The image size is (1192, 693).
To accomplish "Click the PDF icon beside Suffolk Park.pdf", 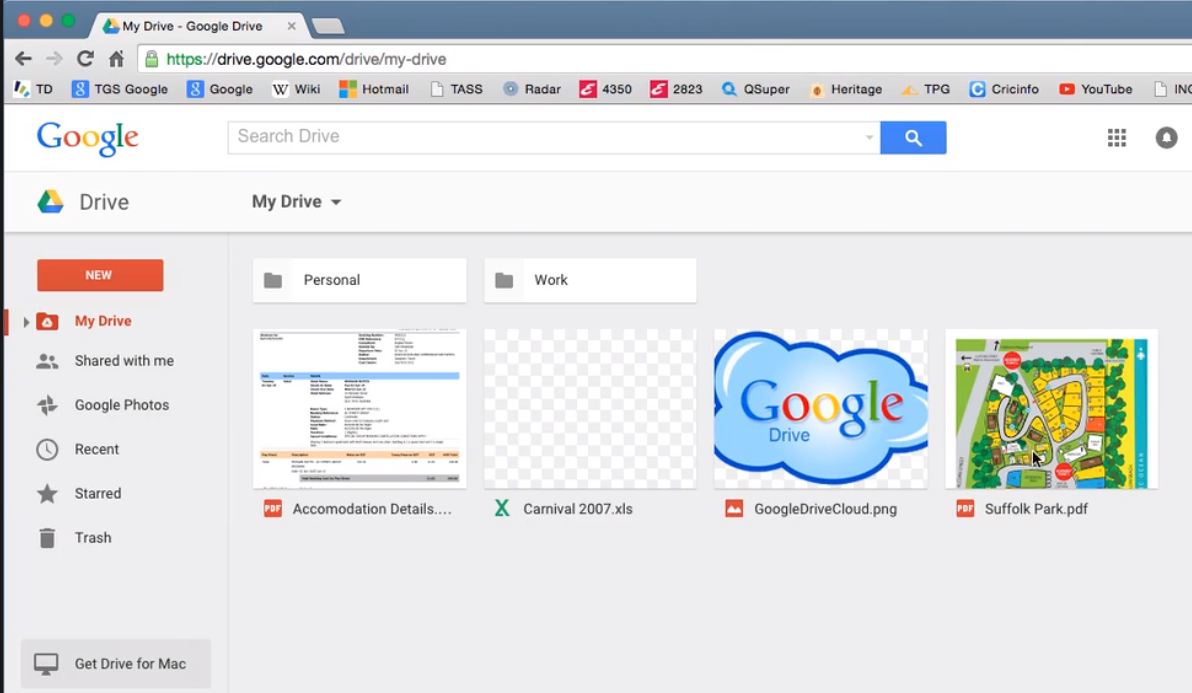I will coord(965,508).
